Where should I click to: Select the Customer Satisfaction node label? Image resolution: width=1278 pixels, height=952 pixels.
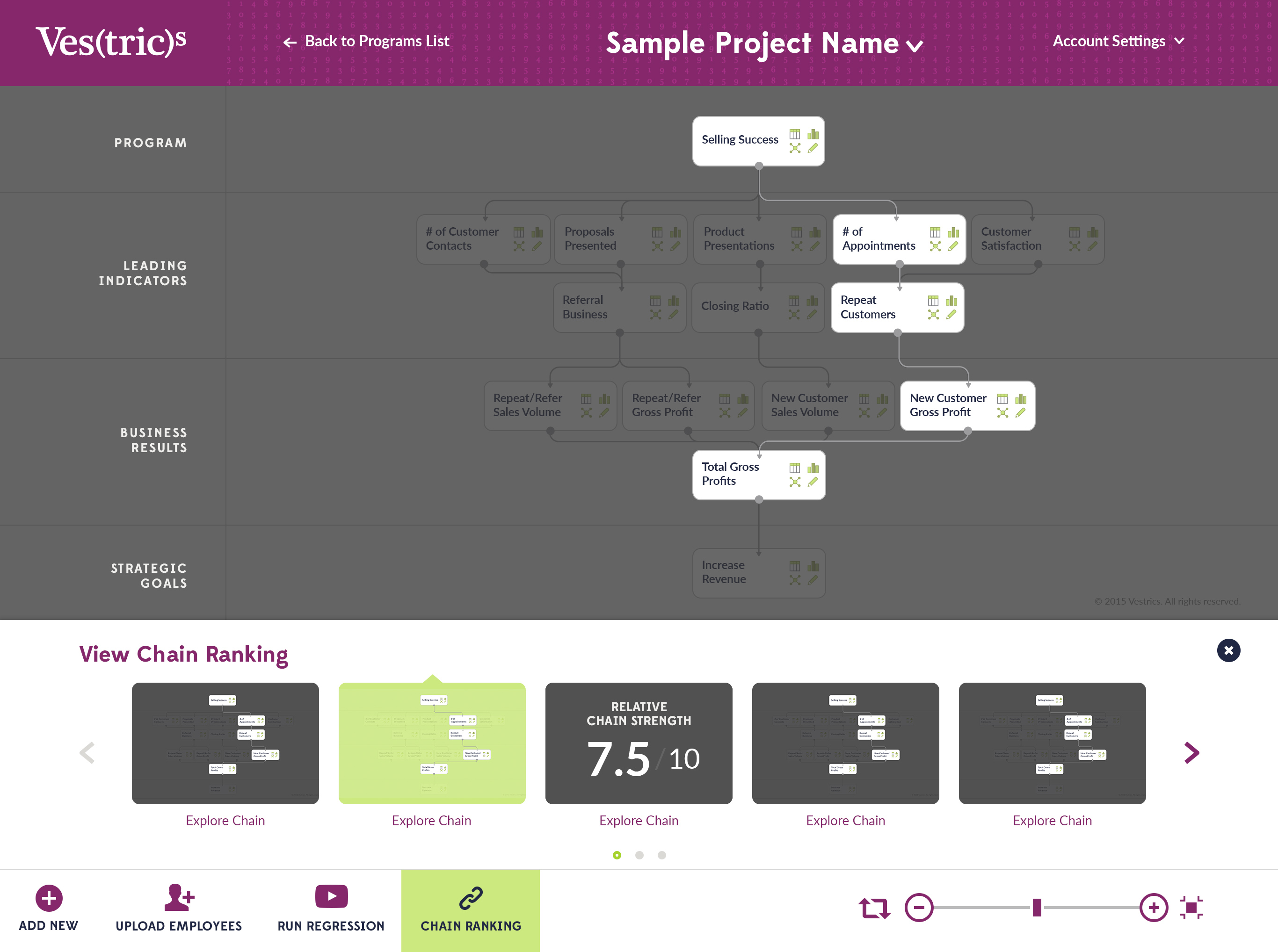pos(1011,238)
